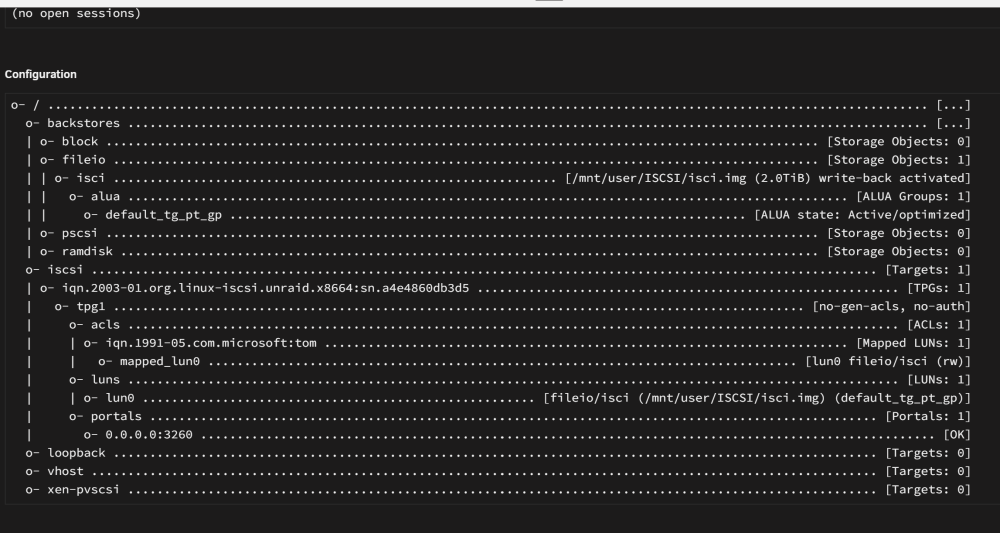Select the tpg1 node
1000x533 pixels.
click(x=91, y=307)
